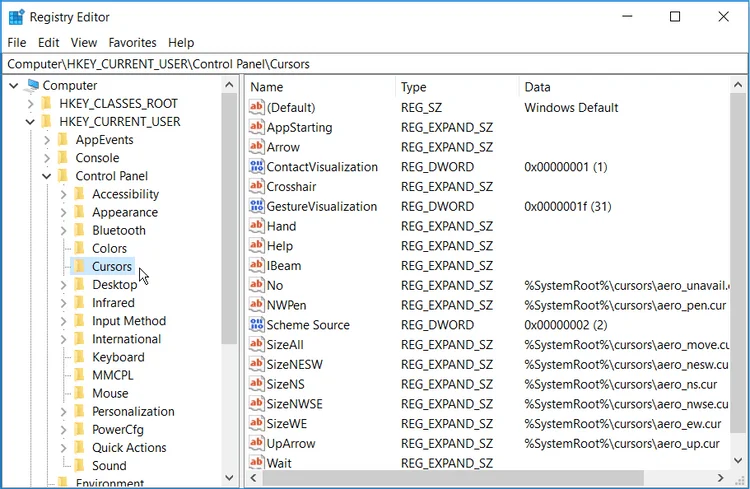
Task: Click the 'Windows Default' data value
Action: (x=571, y=108)
